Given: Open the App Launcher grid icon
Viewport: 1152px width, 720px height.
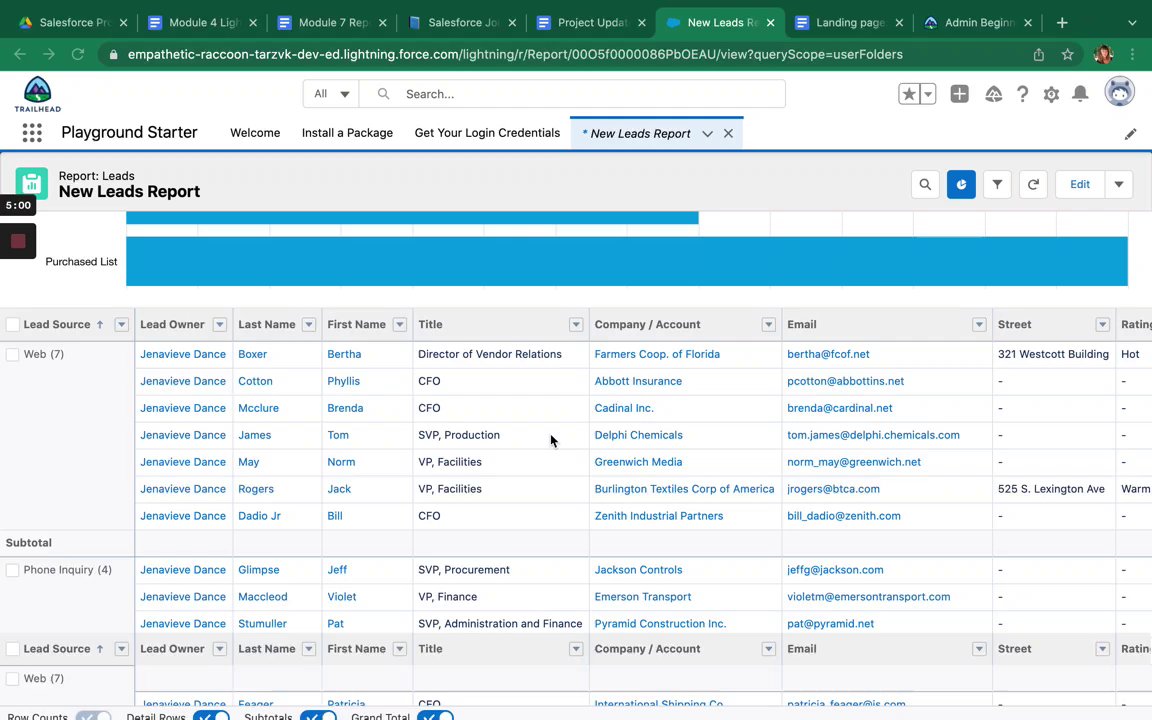Looking at the screenshot, I should click(32, 132).
